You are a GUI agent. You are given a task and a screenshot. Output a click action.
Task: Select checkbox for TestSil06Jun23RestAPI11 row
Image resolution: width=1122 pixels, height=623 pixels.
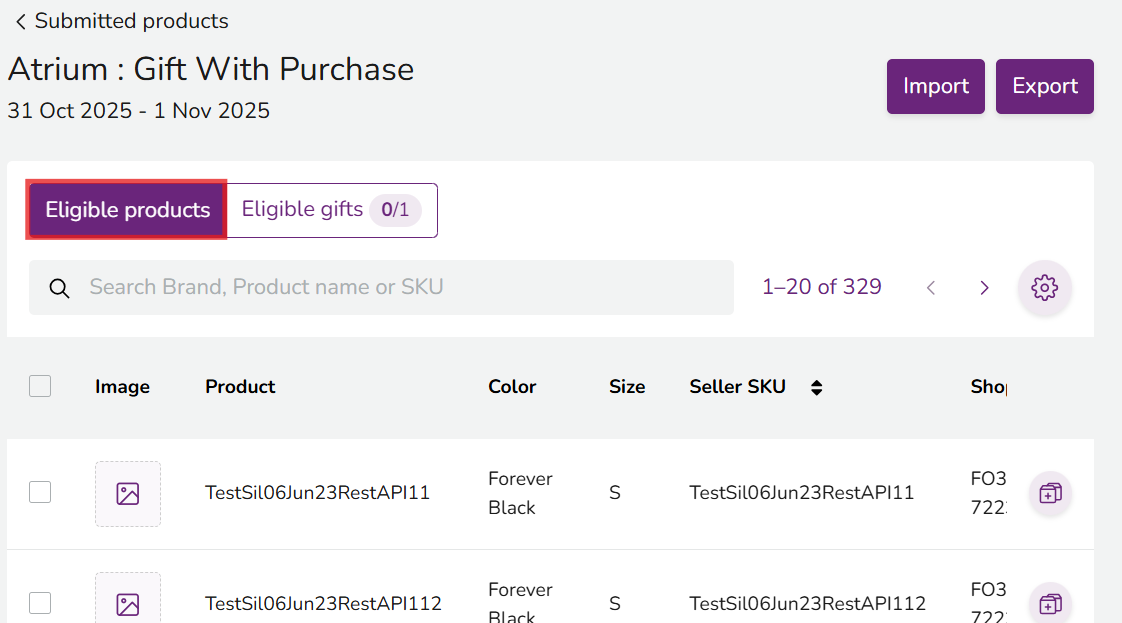[x=40, y=492]
